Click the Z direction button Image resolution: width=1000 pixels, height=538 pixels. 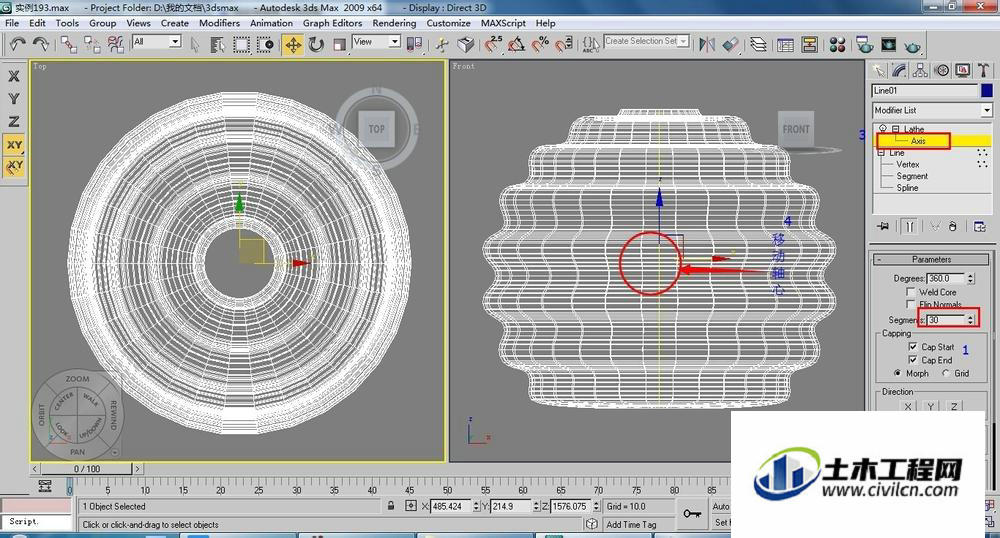click(953, 405)
